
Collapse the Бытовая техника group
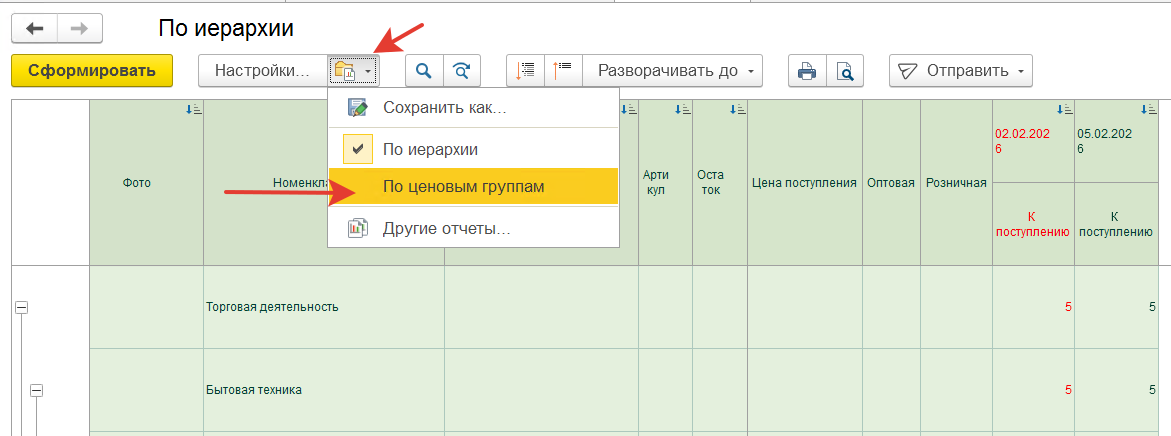click(x=36, y=390)
